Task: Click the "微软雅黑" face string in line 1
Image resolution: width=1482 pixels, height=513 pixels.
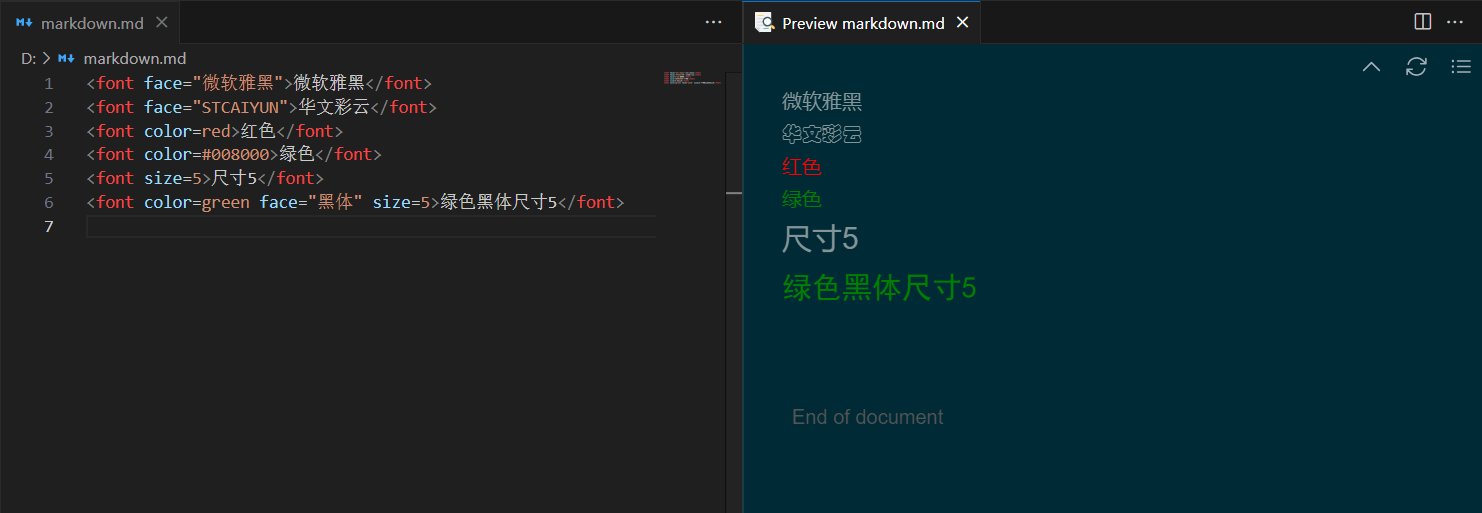Action: (239, 83)
